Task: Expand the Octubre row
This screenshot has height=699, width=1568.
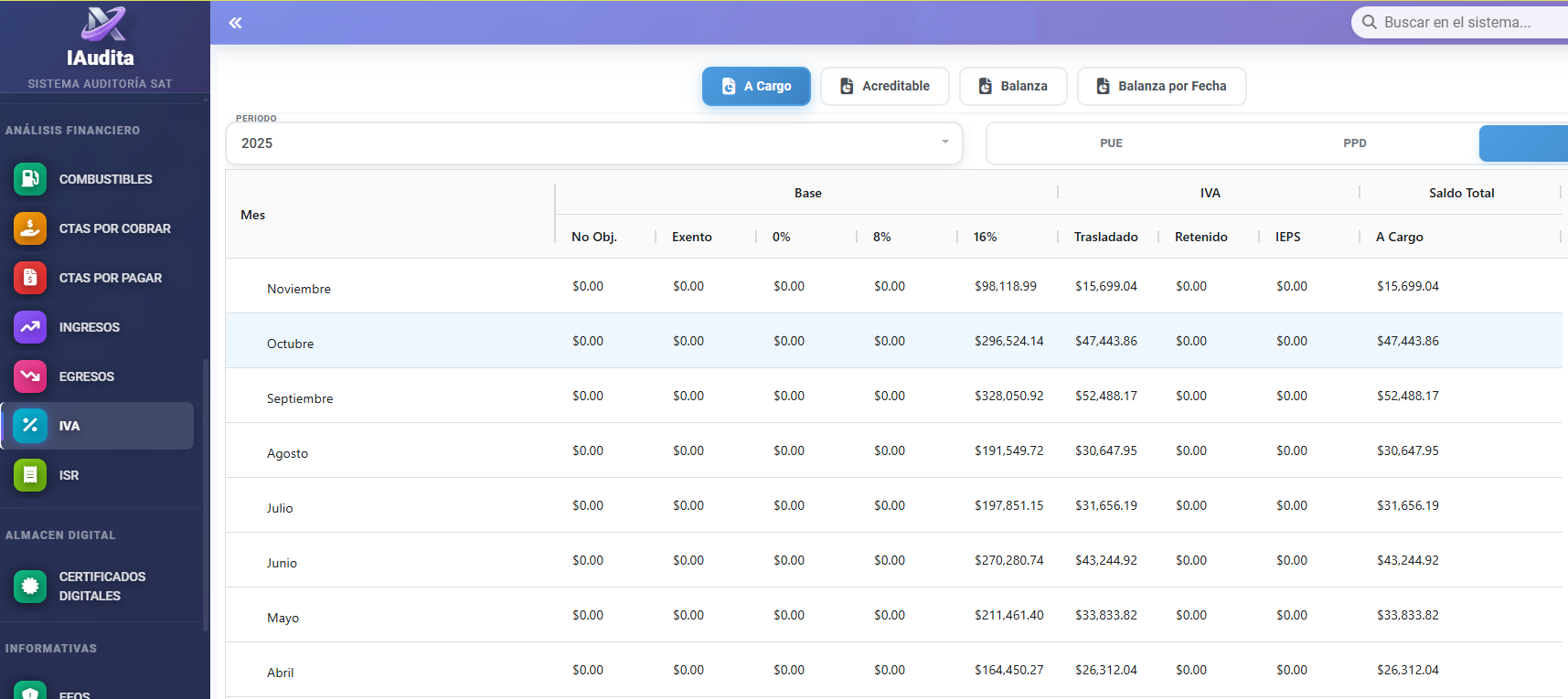Action: pyautogui.click(x=290, y=344)
